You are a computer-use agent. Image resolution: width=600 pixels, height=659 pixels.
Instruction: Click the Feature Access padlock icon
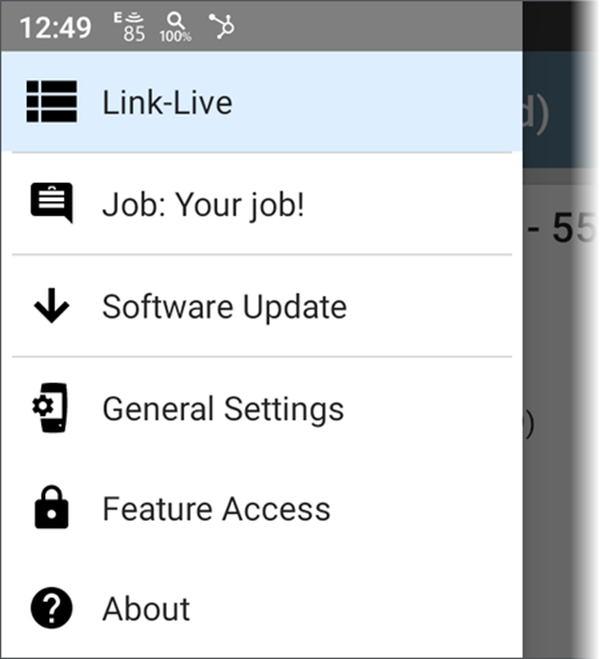coord(51,507)
